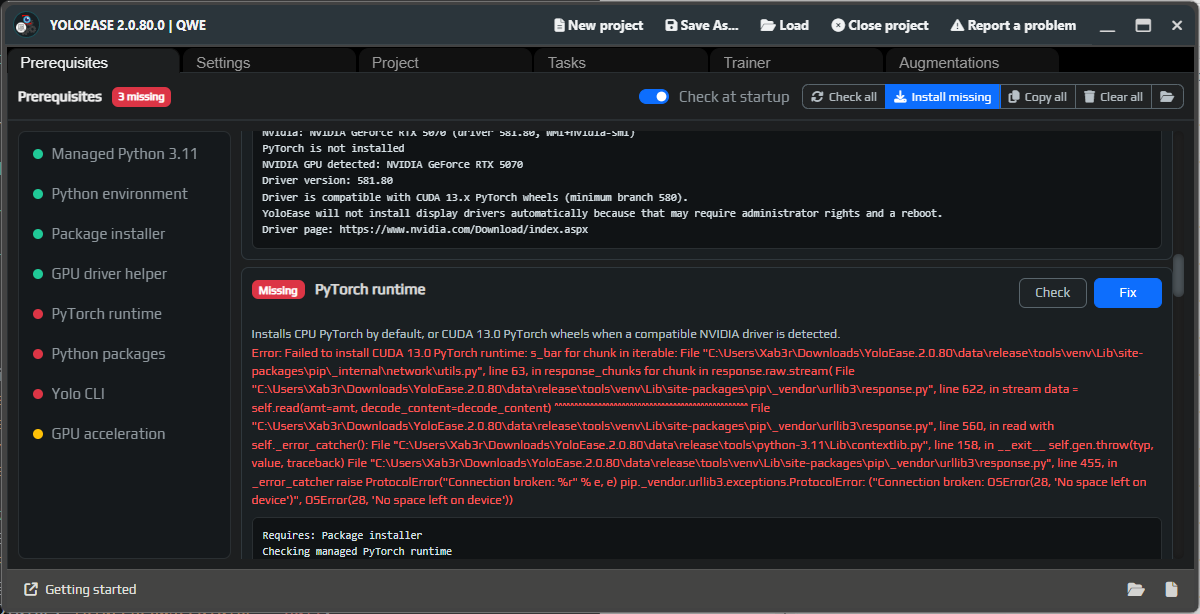This screenshot has height=614, width=1200.
Task: Click the red PyTorch install error message
Action: (700, 427)
